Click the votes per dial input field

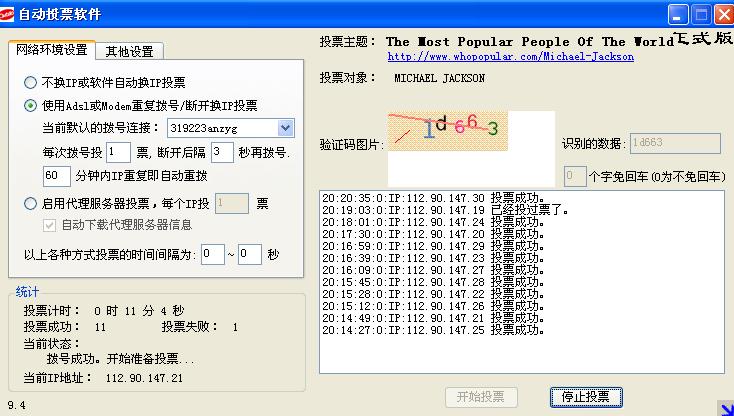click(x=117, y=152)
